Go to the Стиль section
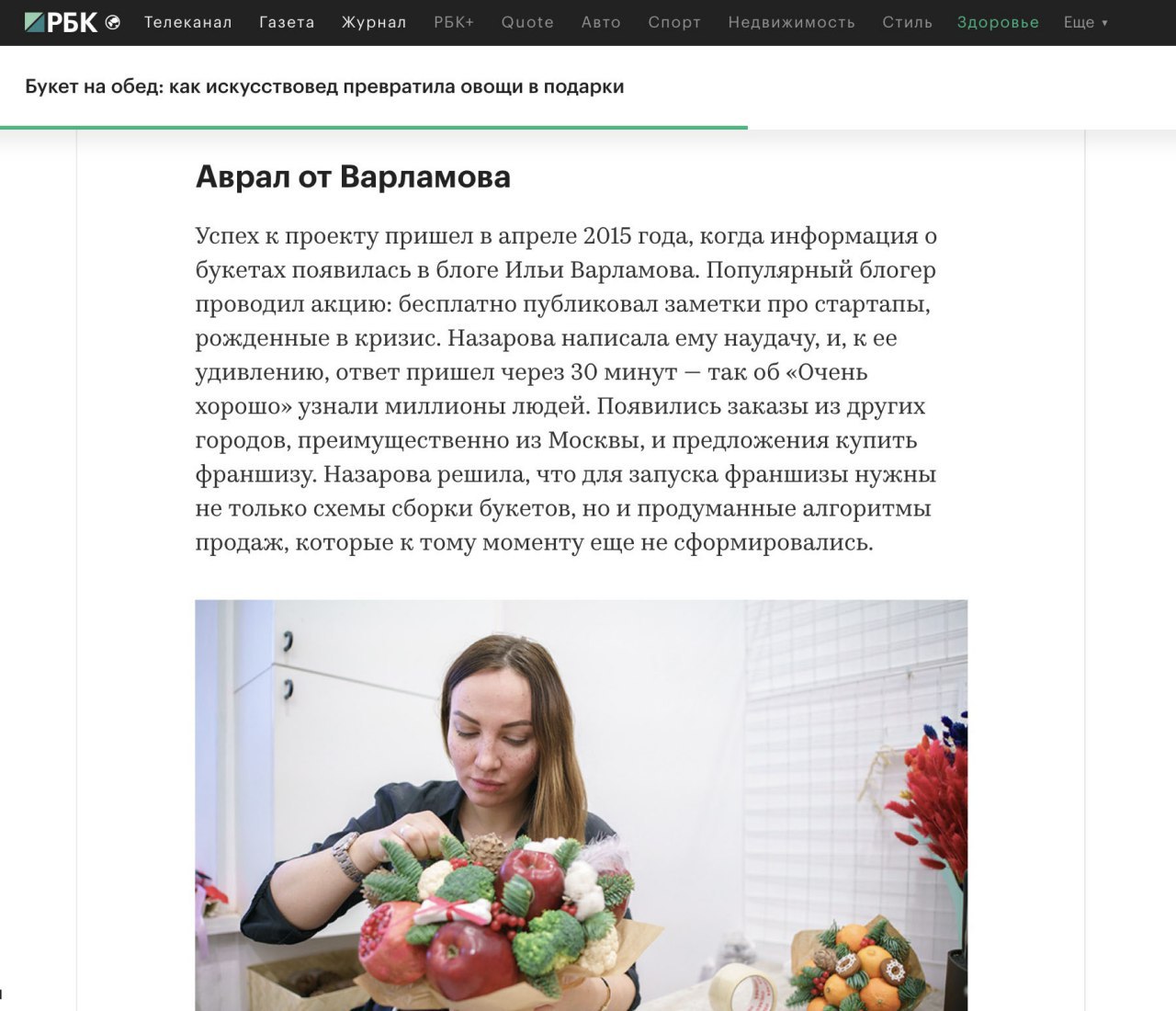Image resolution: width=1176 pixels, height=1011 pixels. click(x=907, y=22)
